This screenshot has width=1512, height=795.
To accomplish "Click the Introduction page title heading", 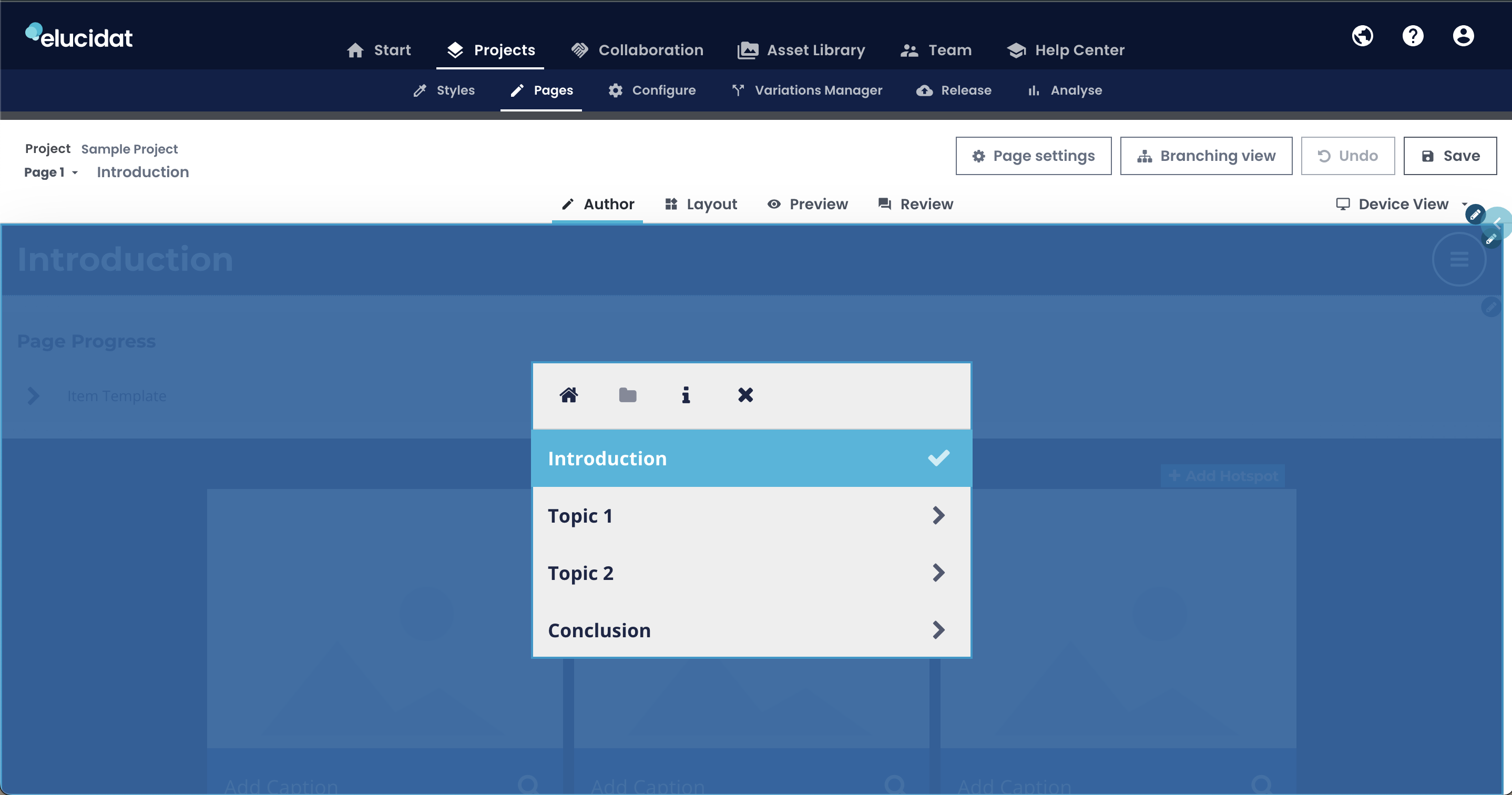I will [x=125, y=259].
